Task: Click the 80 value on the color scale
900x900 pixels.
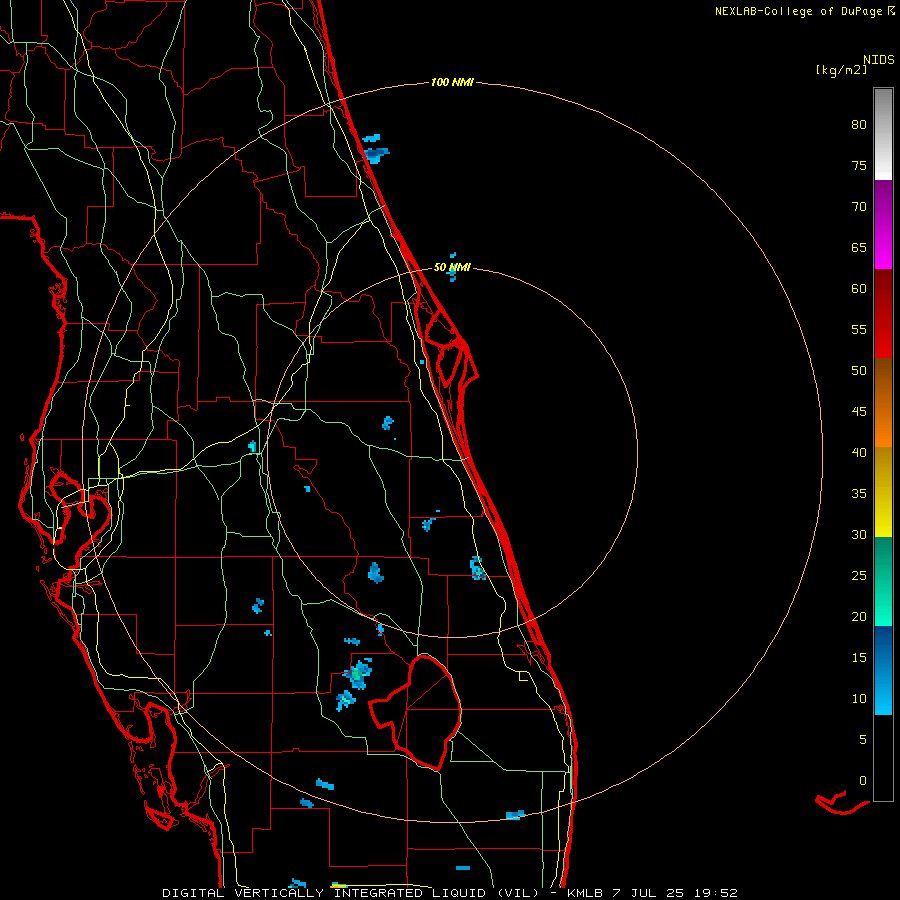Action: tap(859, 125)
